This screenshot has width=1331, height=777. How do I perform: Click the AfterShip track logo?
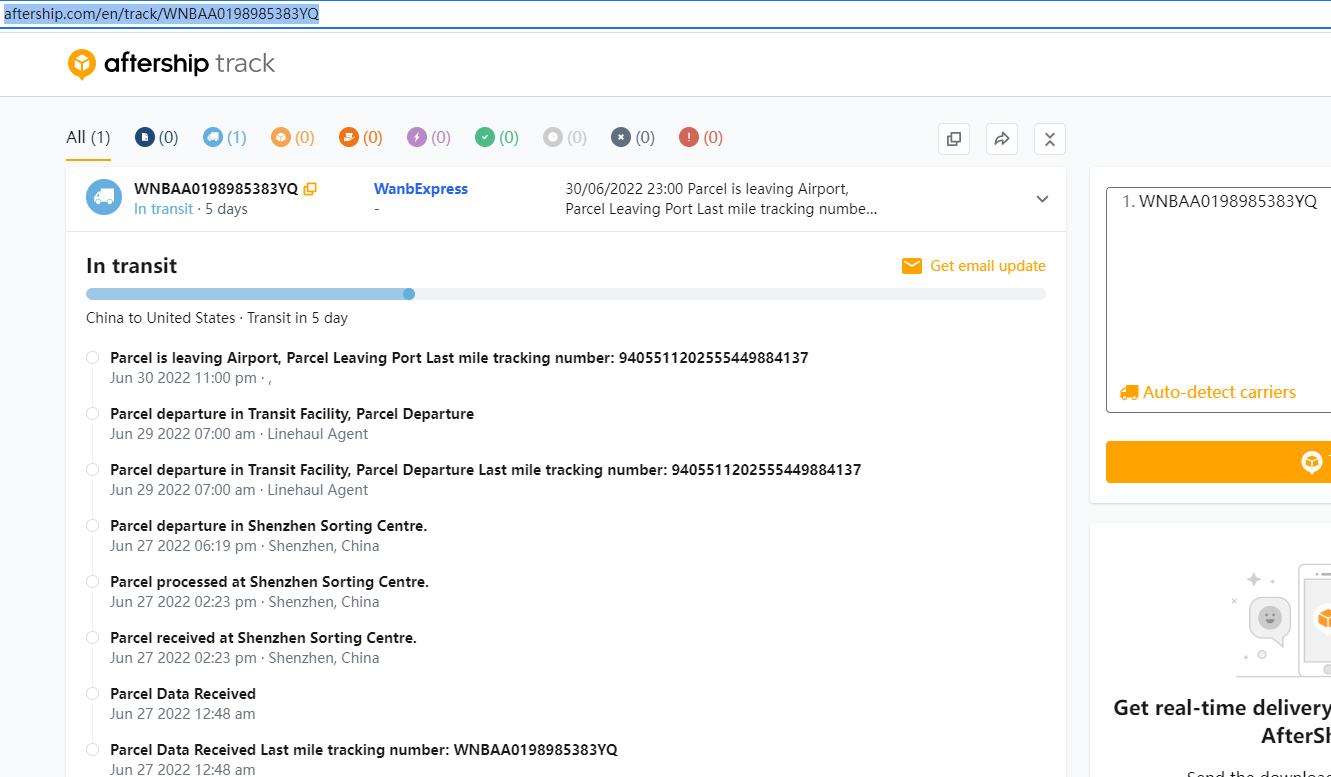[171, 64]
